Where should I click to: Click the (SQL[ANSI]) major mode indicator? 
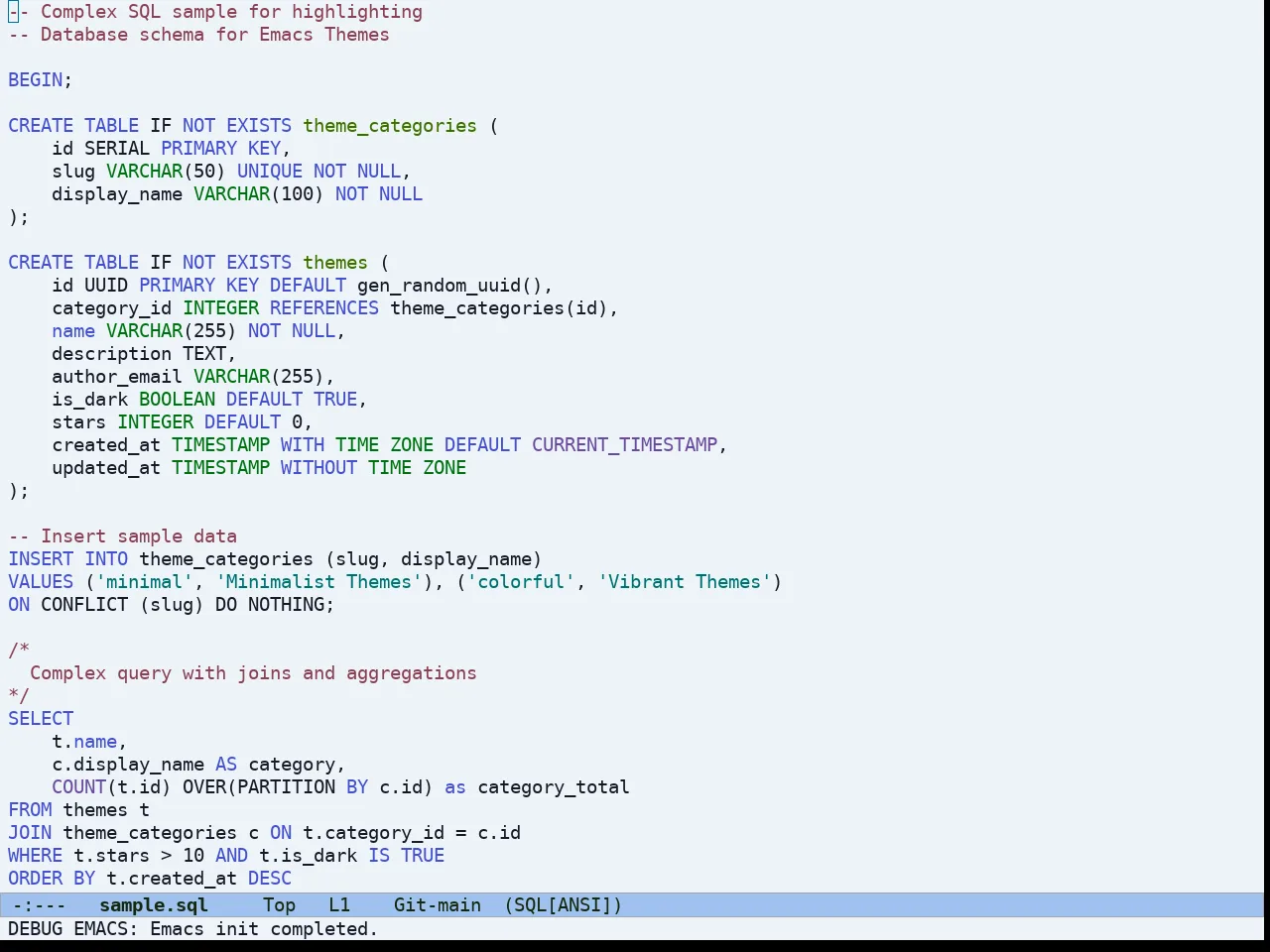(x=563, y=904)
